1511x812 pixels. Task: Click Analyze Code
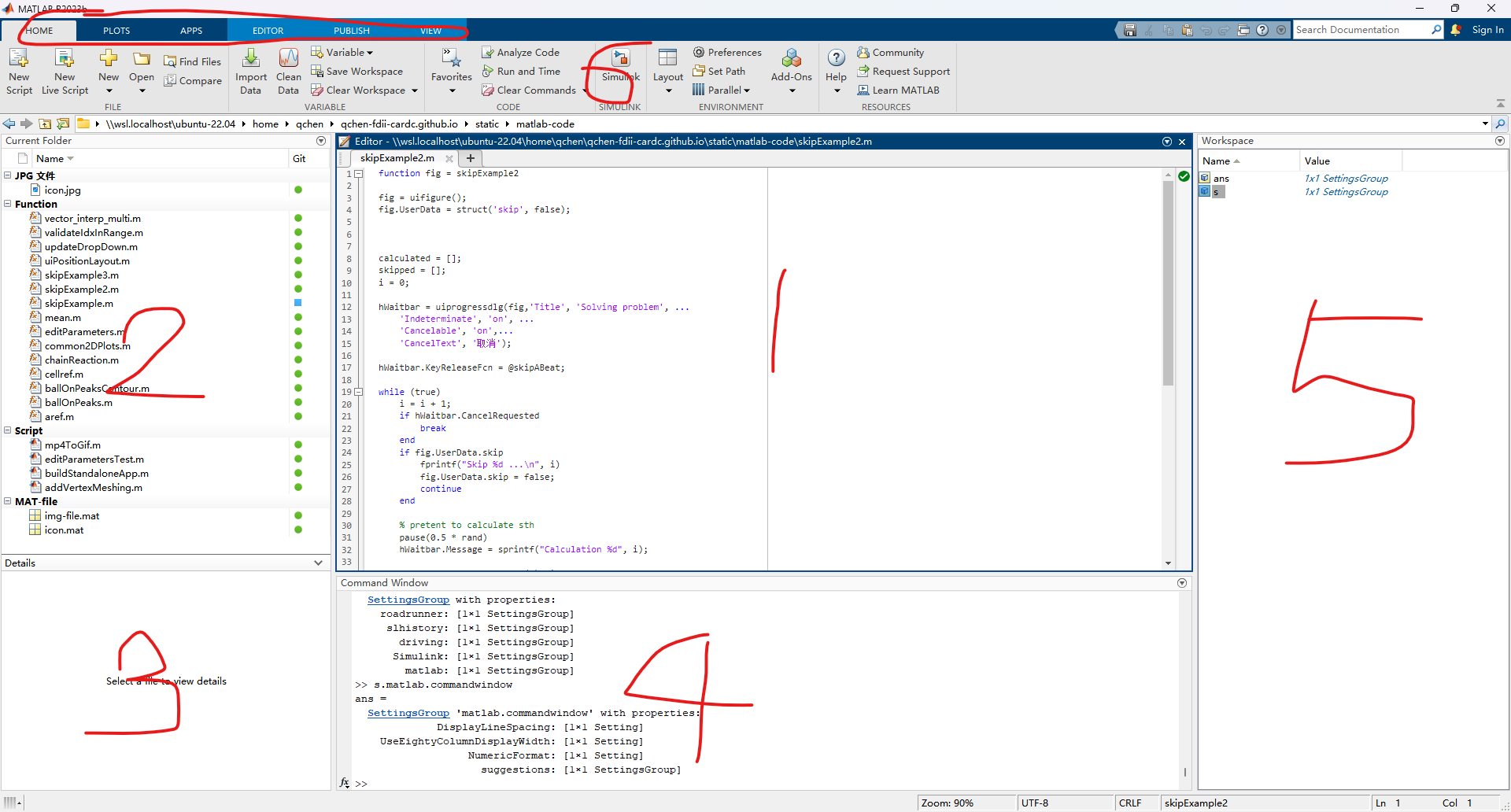[x=521, y=52]
